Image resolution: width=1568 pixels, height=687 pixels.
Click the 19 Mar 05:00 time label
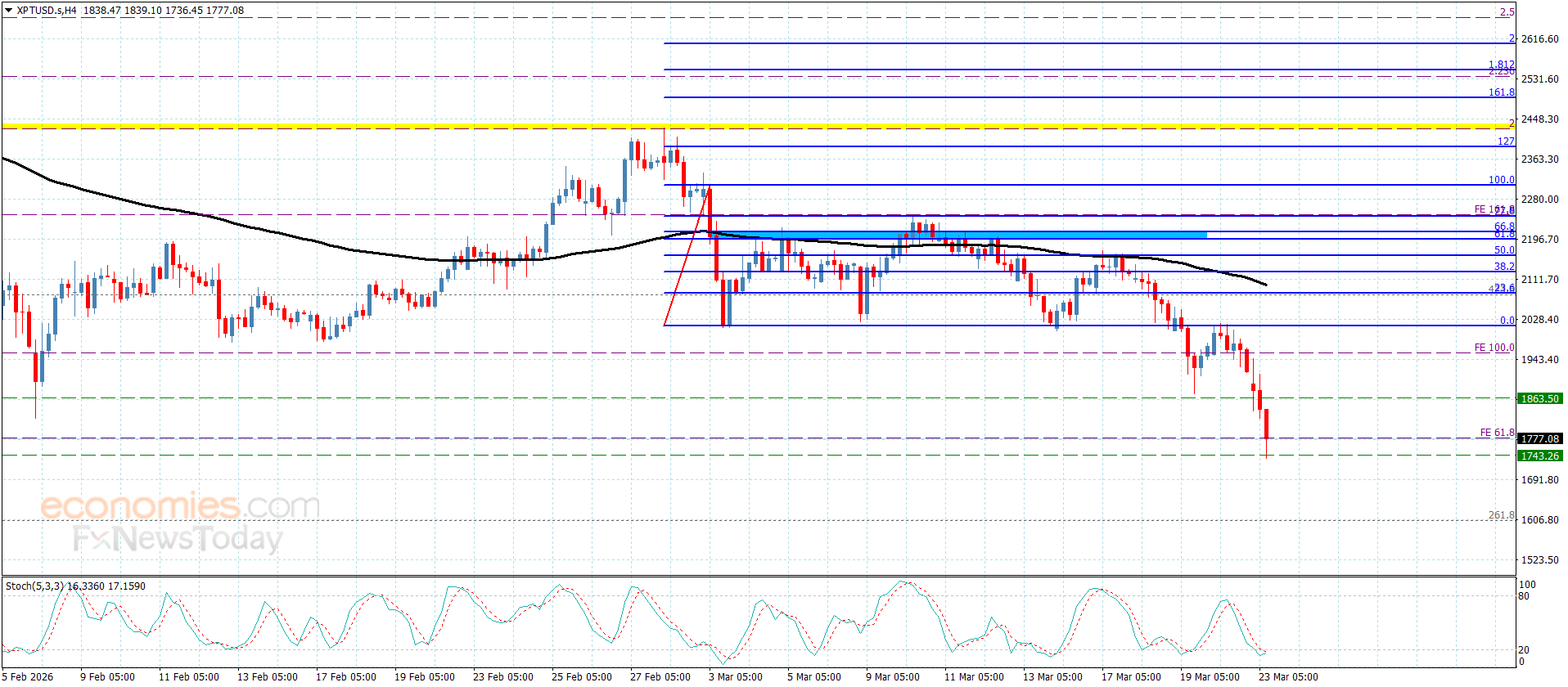click(x=1210, y=677)
